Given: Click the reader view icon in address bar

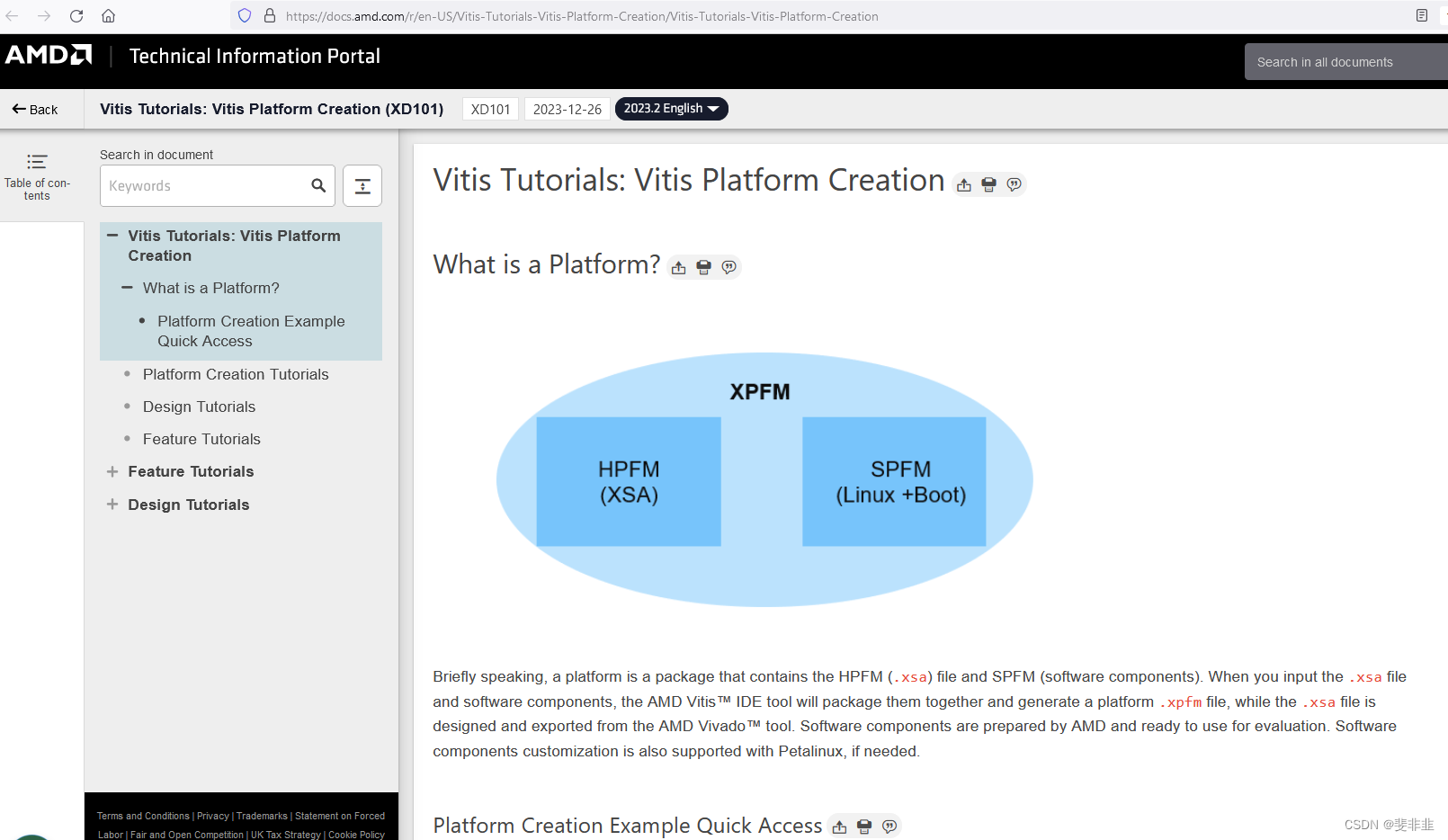Looking at the screenshot, I should point(1420,15).
